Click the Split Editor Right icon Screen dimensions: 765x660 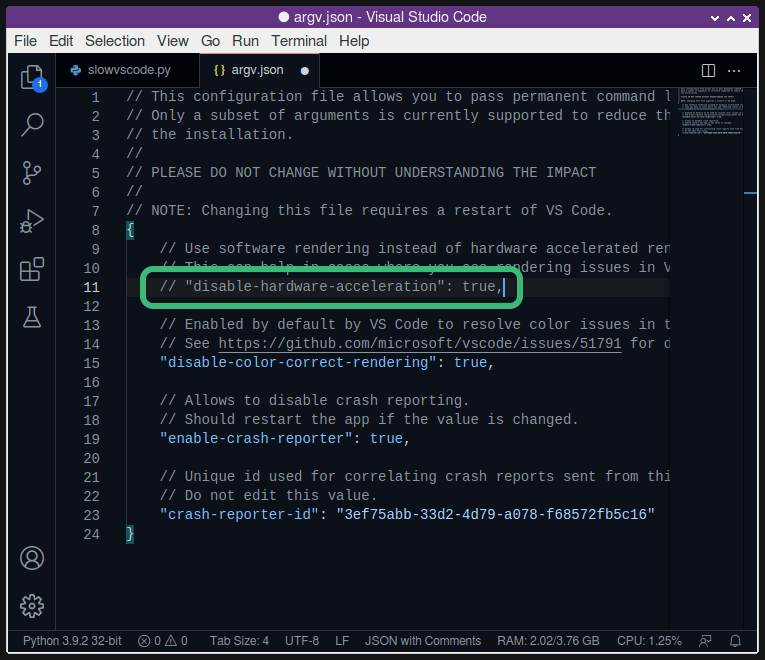[708, 71]
